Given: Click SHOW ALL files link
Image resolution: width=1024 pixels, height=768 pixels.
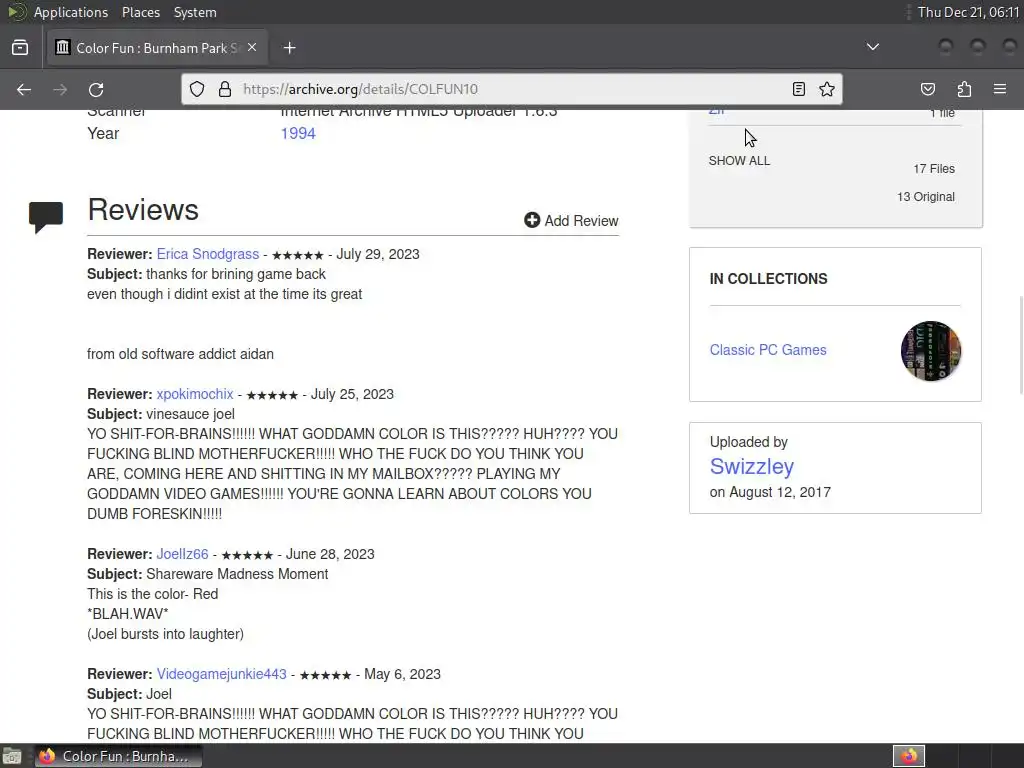Looking at the screenshot, I should pyautogui.click(x=739, y=161).
